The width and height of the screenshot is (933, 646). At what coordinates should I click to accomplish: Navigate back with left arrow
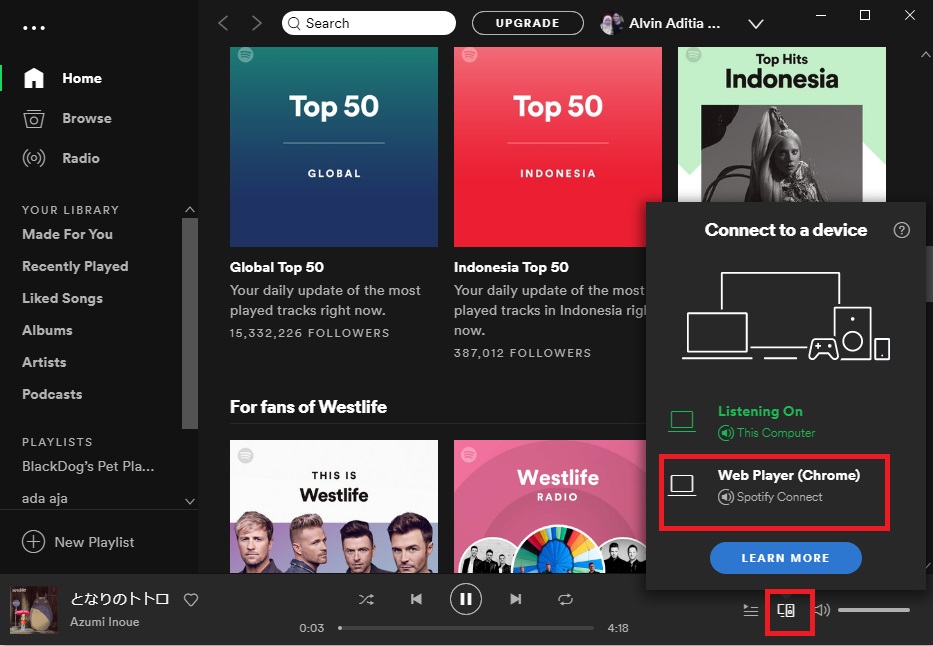pos(223,23)
